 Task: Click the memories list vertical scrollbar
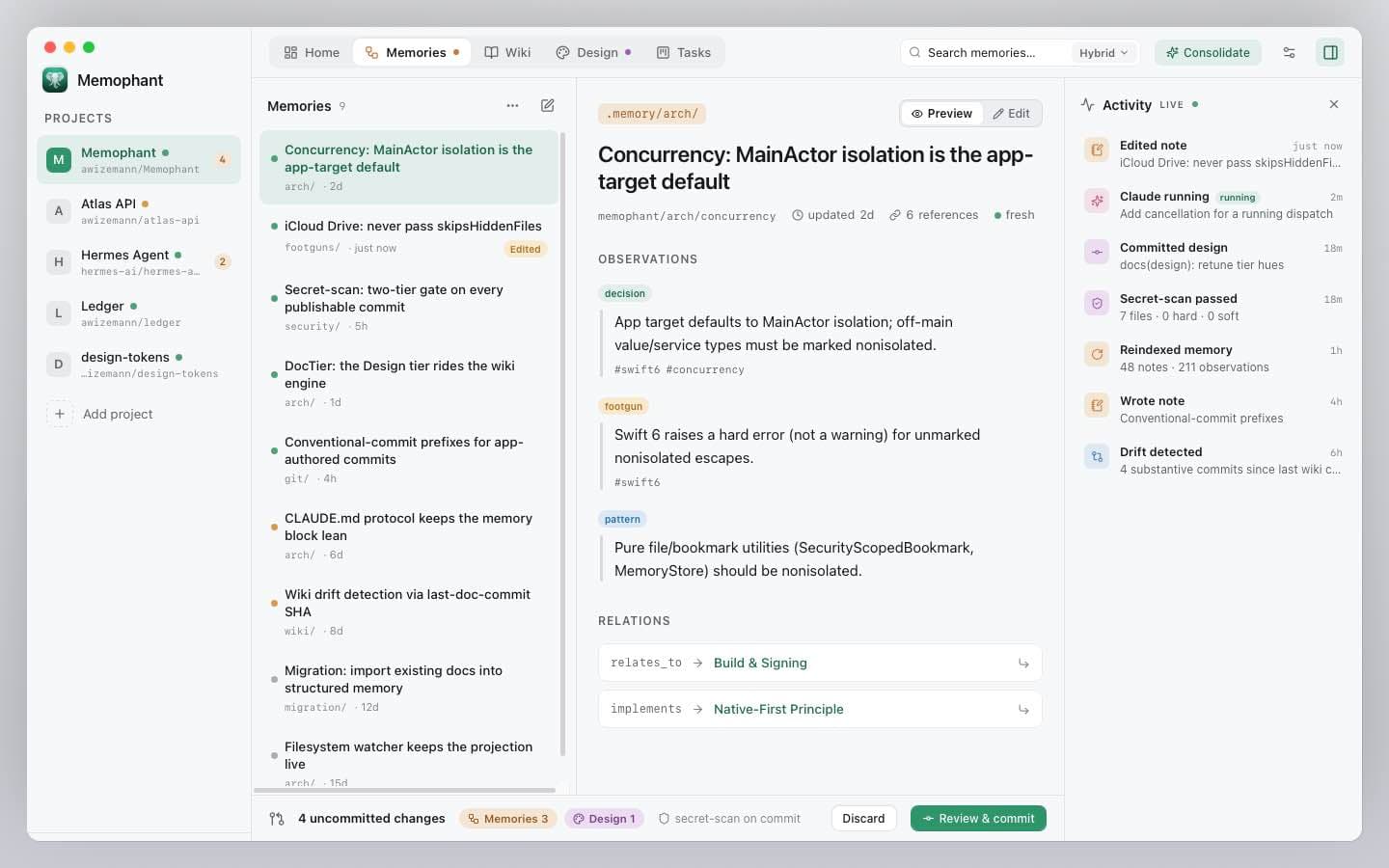pyautogui.click(x=562, y=444)
